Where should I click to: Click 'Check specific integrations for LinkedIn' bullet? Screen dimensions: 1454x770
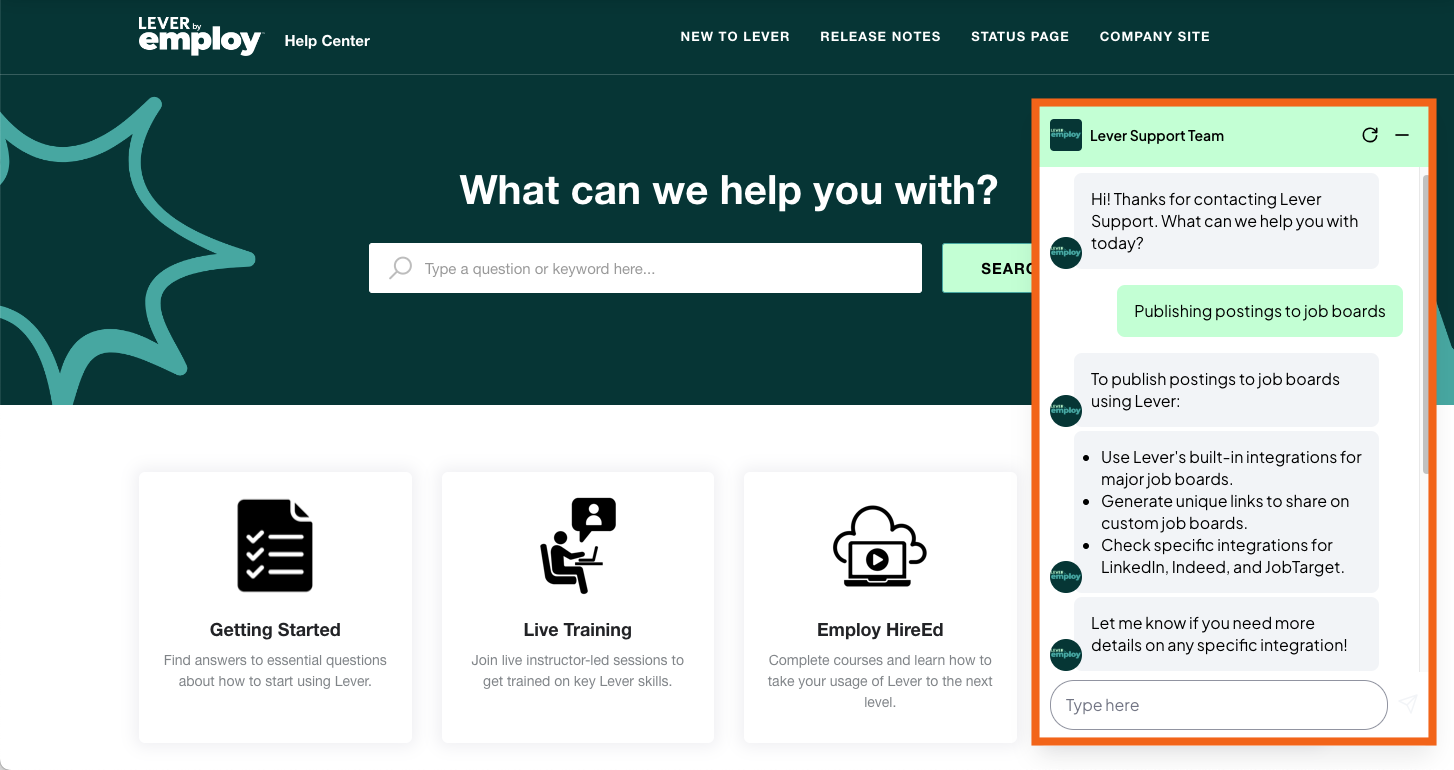coord(1222,556)
